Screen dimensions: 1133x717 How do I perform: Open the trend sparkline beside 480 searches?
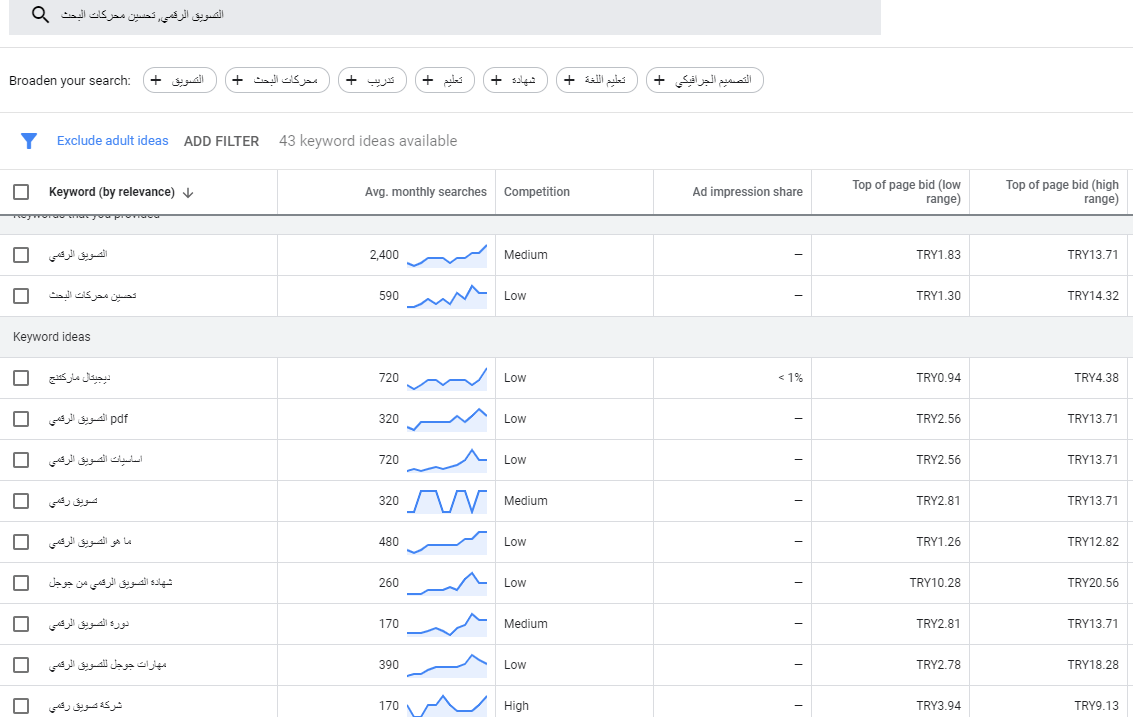point(447,542)
